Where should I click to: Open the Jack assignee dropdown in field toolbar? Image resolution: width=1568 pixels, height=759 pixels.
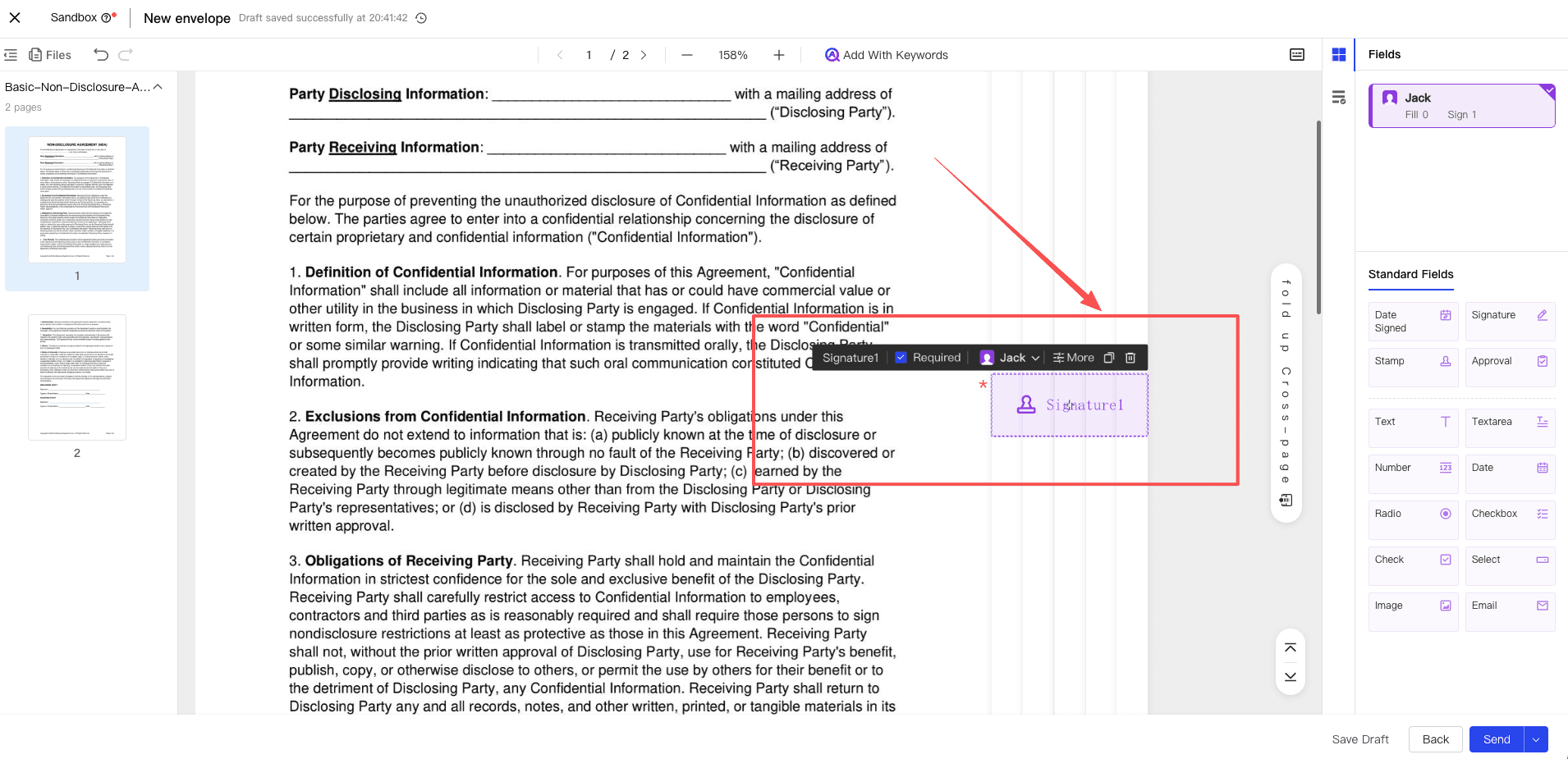[x=1011, y=358]
